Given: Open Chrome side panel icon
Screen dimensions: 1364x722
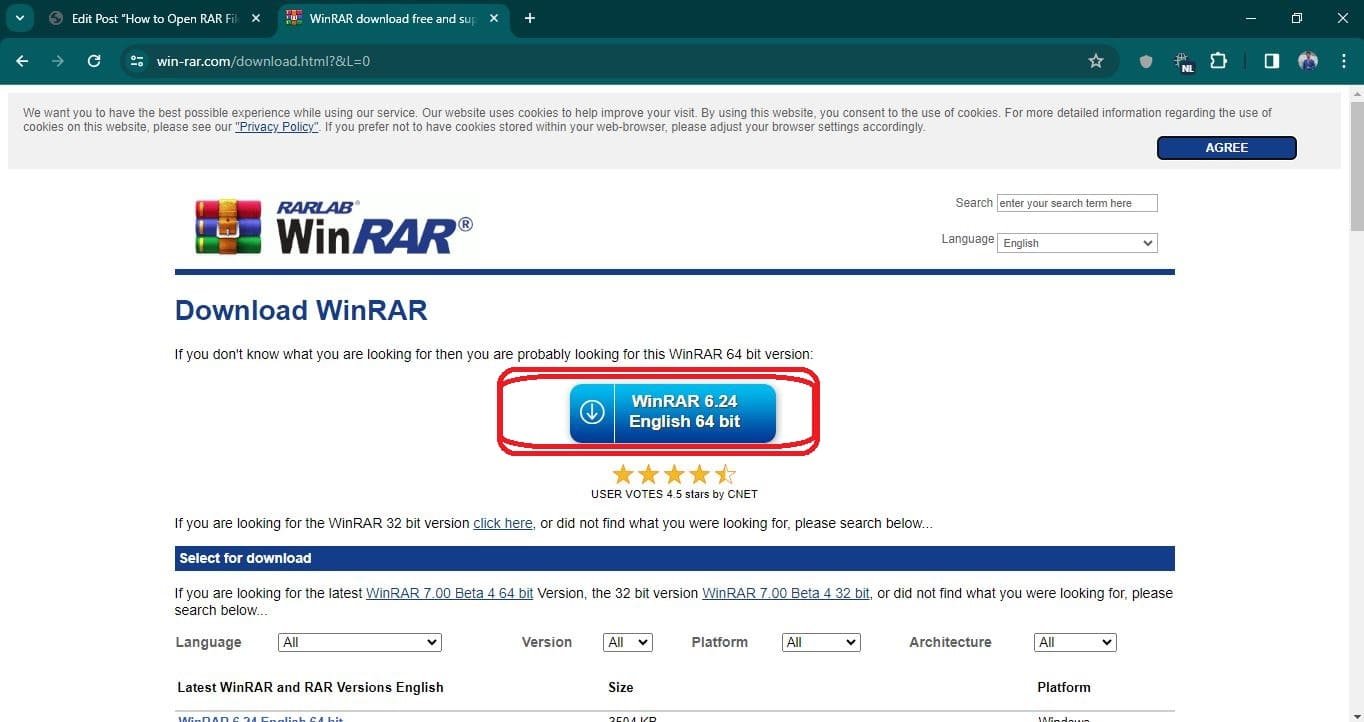Looking at the screenshot, I should pyautogui.click(x=1271, y=61).
